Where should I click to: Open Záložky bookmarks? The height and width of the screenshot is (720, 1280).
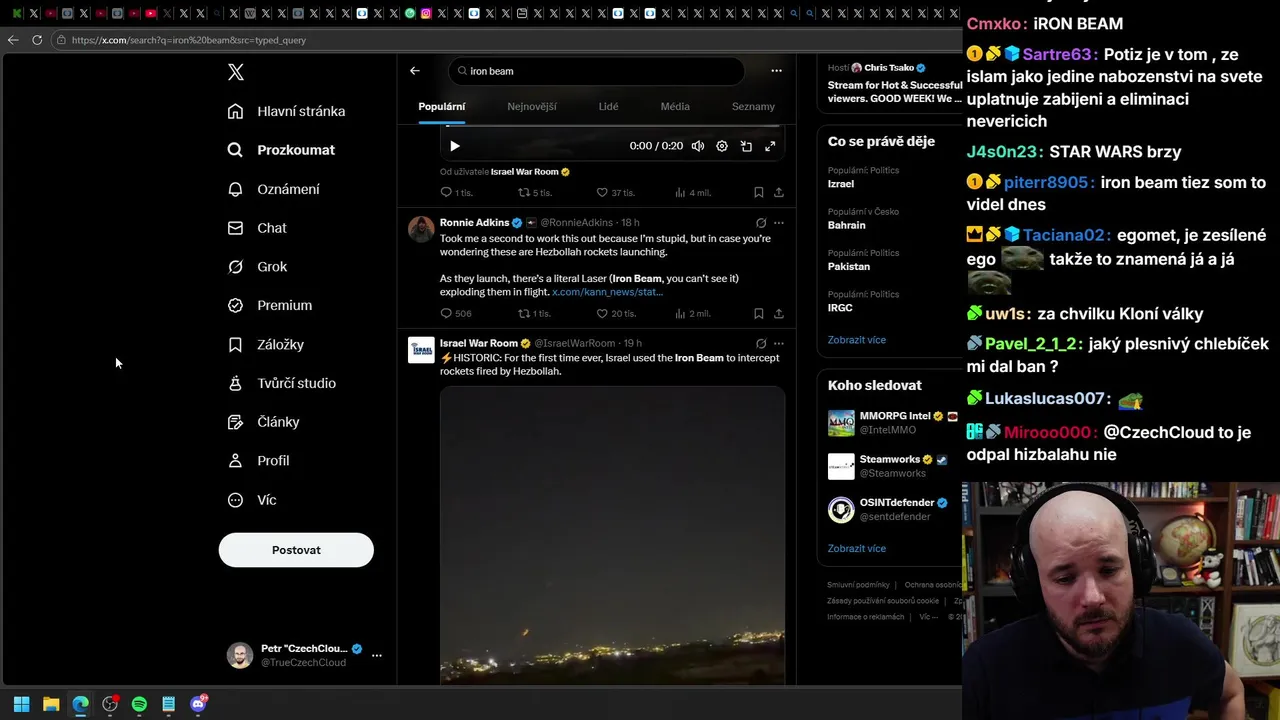(x=266, y=344)
